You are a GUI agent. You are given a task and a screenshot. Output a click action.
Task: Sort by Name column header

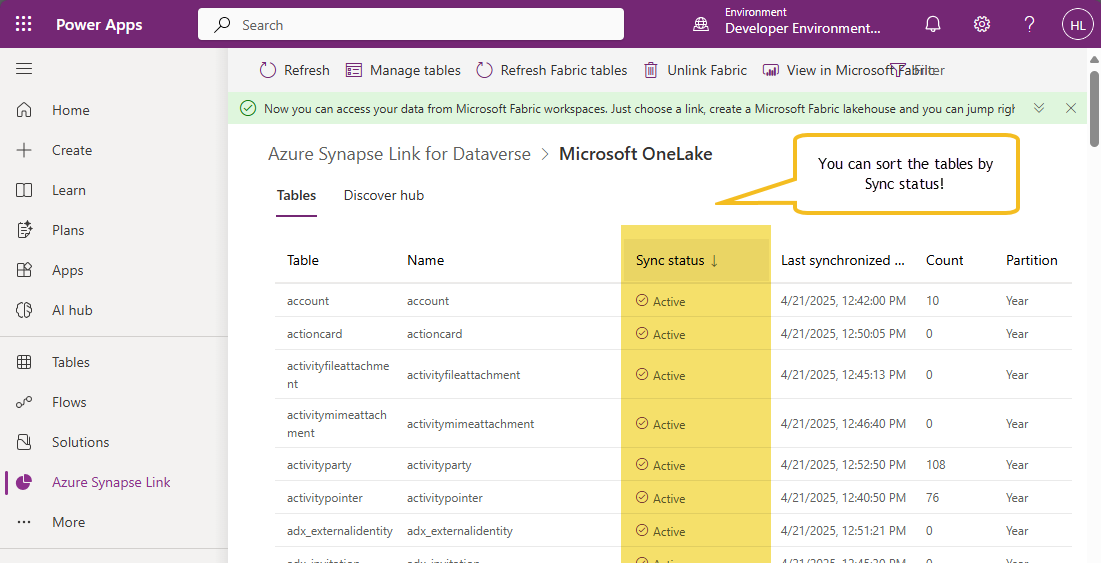(x=426, y=260)
